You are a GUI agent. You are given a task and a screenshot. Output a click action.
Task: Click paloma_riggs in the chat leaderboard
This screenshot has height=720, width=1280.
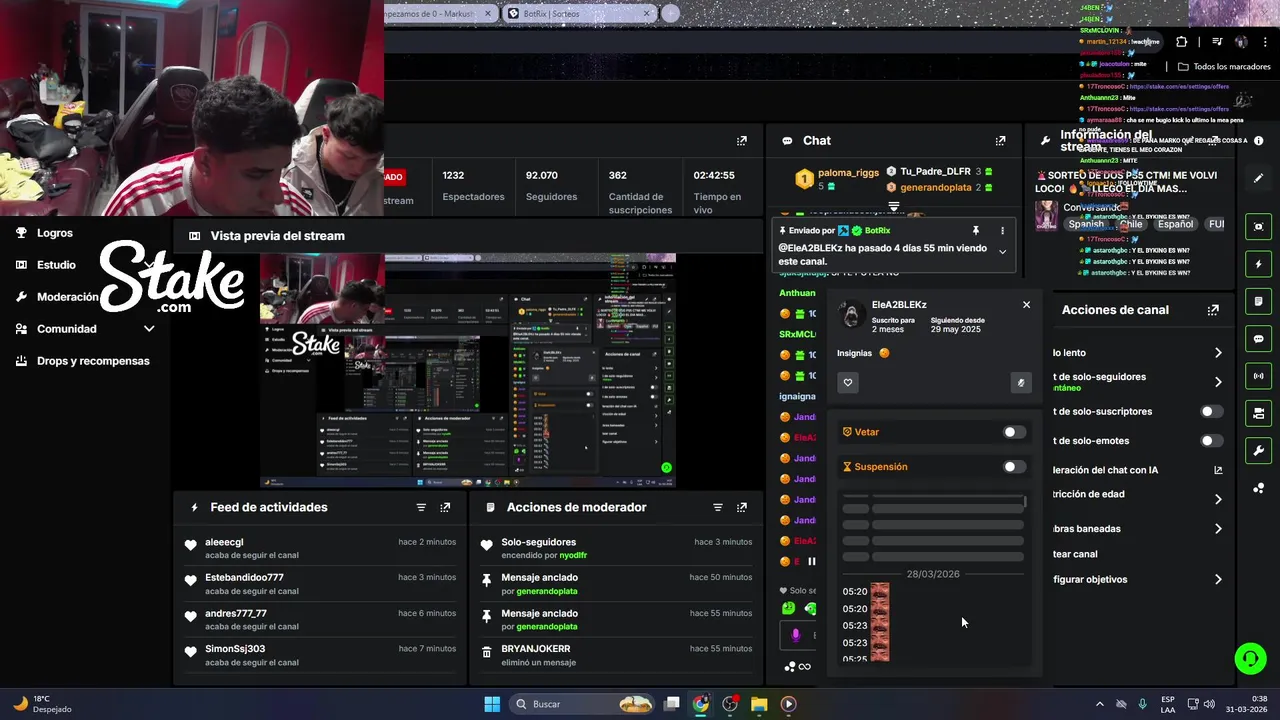pos(848,172)
